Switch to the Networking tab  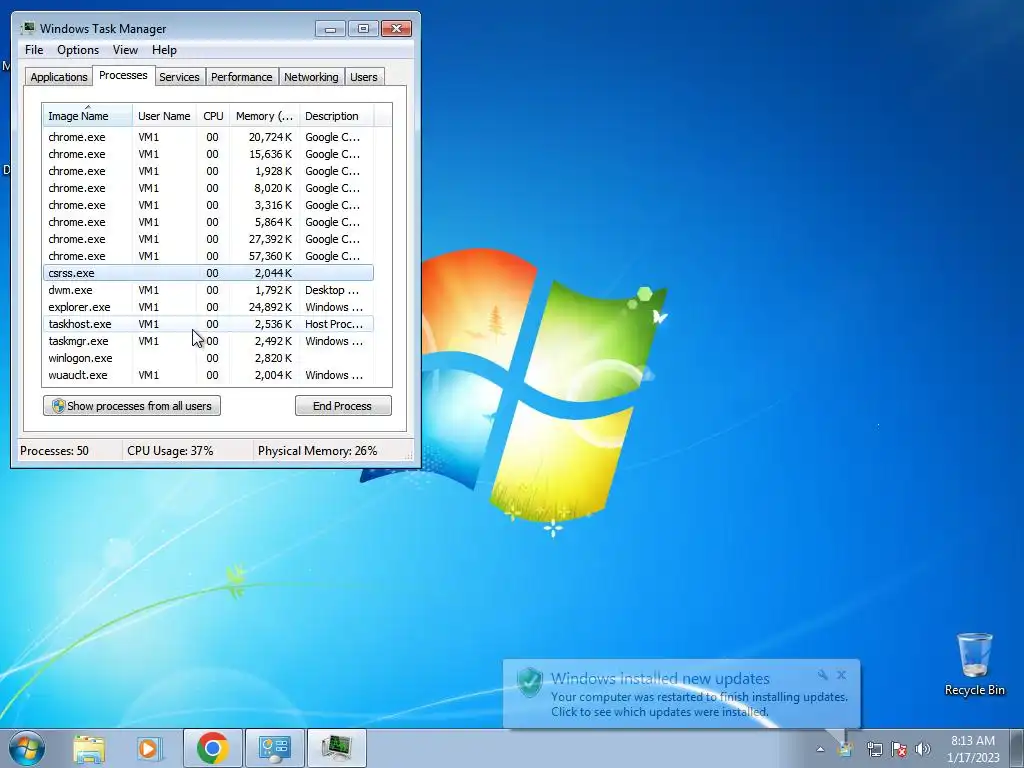tap(311, 77)
